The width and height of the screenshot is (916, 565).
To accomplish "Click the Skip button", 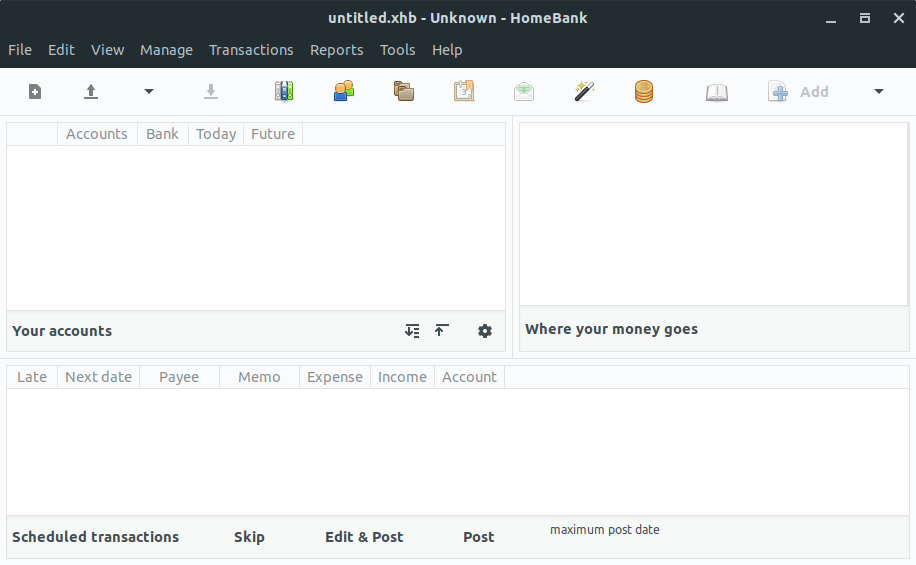I will click(249, 537).
